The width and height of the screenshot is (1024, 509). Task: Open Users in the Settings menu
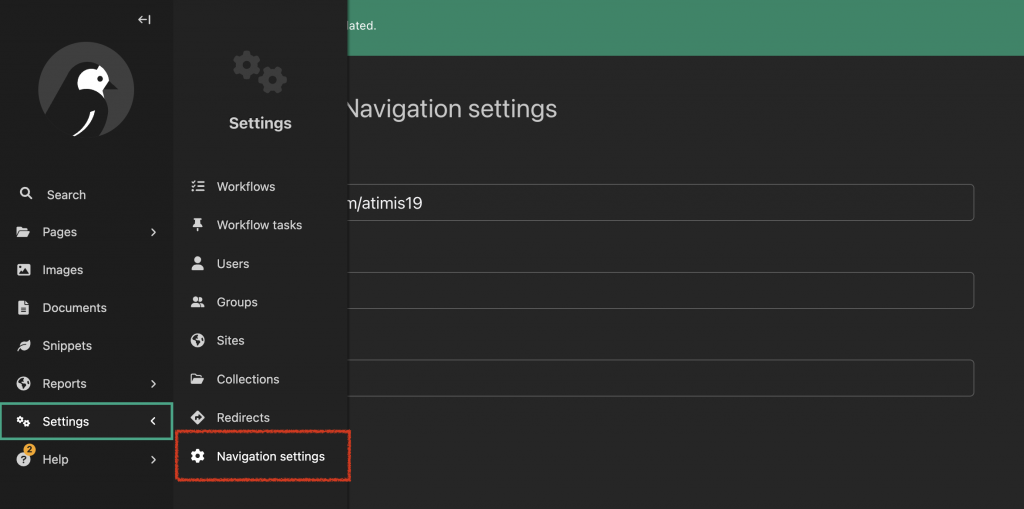[233, 264]
